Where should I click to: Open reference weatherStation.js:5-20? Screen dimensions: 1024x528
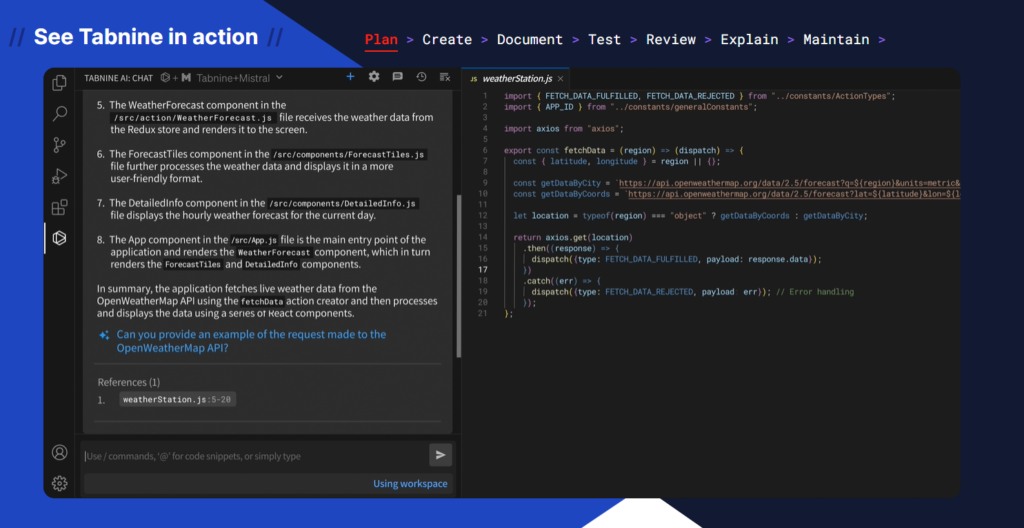[178, 399]
